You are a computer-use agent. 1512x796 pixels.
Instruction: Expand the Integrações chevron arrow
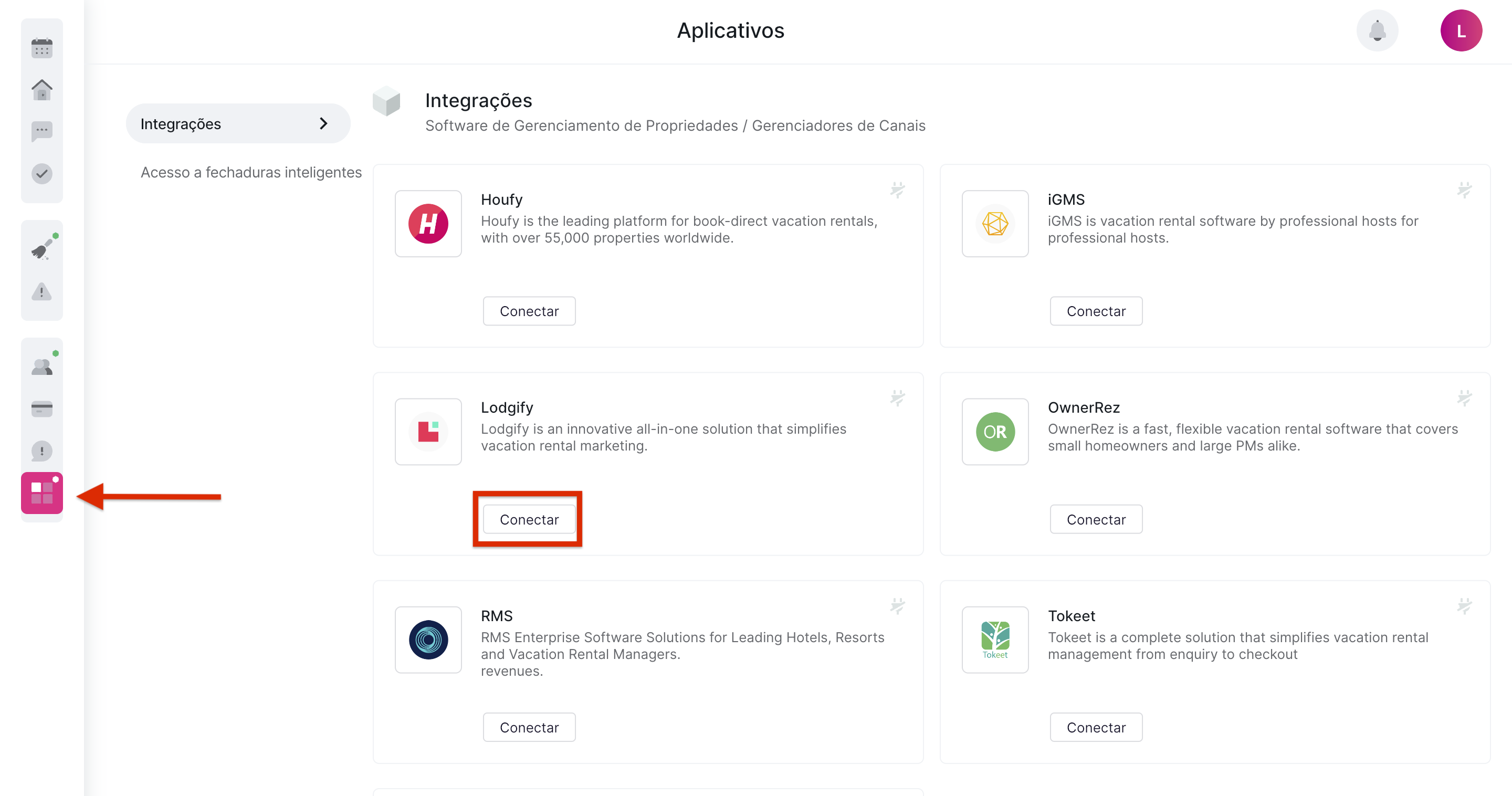pyautogui.click(x=323, y=123)
